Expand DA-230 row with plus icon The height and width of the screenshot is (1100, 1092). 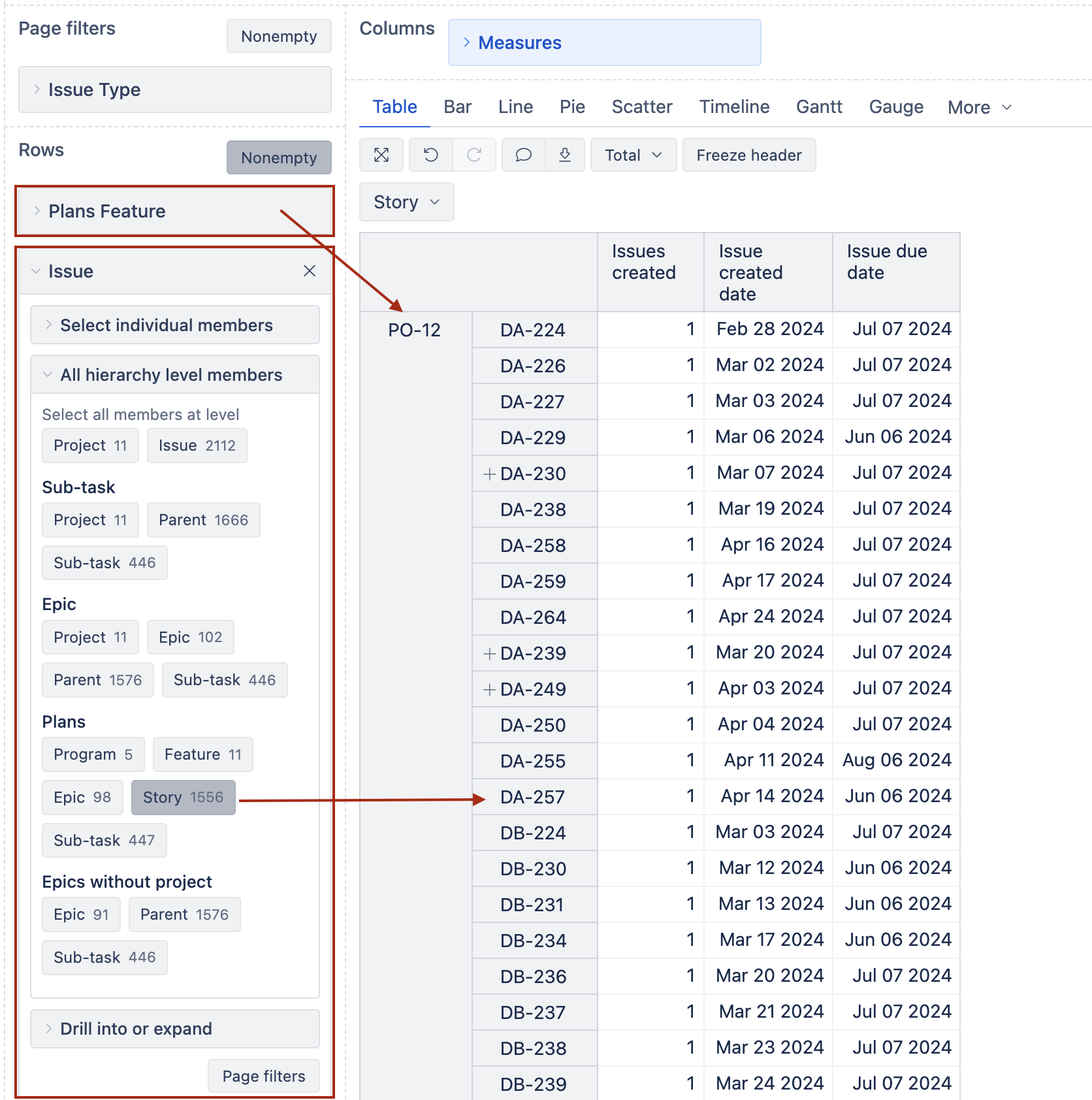[x=489, y=474]
